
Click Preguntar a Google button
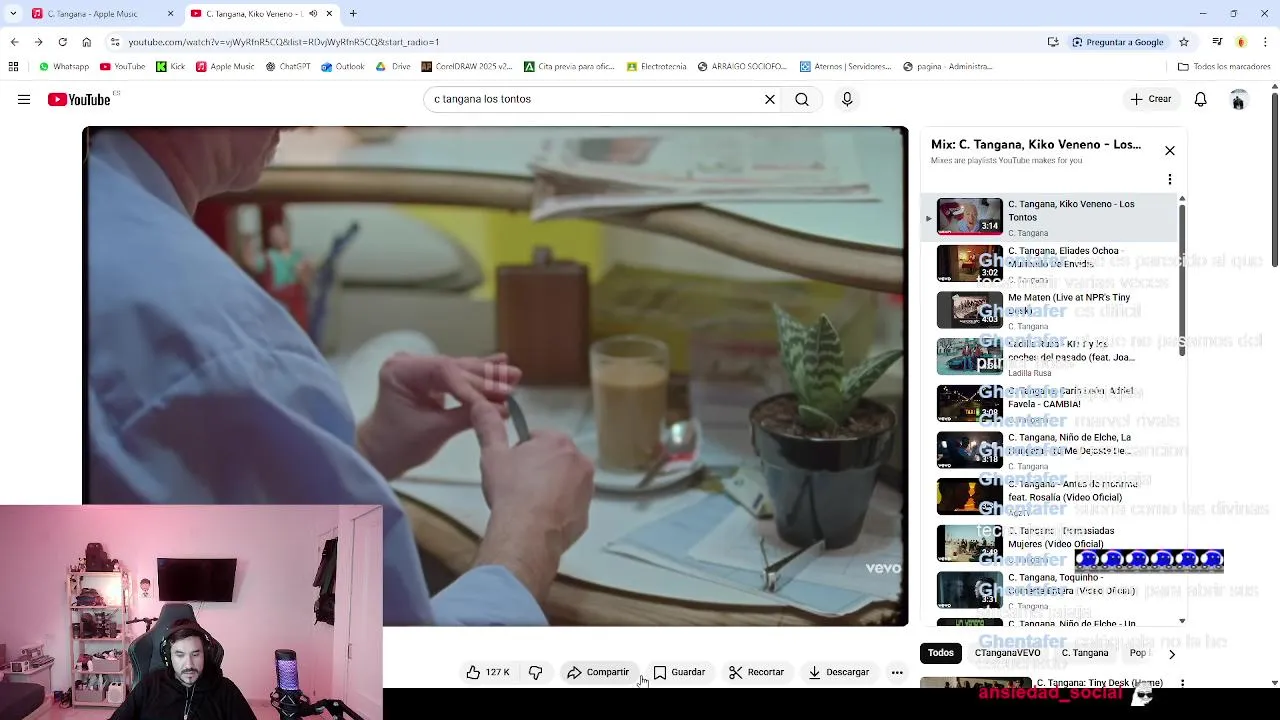(1118, 42)
